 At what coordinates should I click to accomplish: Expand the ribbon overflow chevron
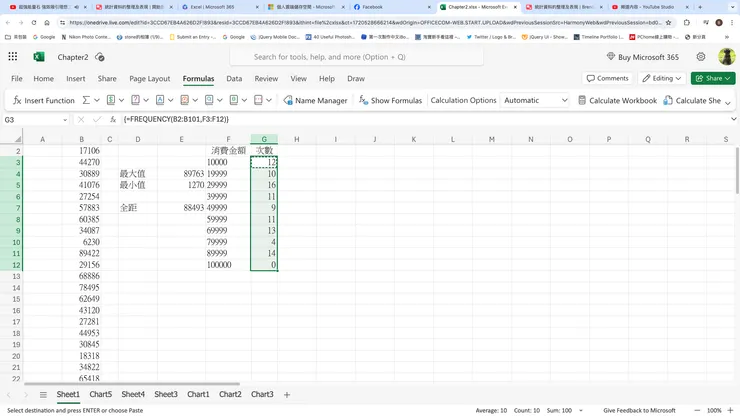click(x=728, y=102)
